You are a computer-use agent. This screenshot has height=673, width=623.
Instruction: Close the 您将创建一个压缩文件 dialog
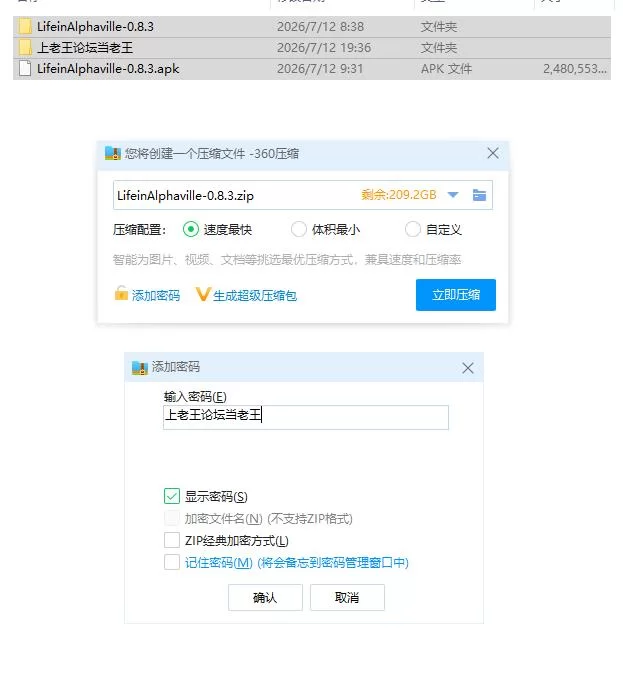493,153
